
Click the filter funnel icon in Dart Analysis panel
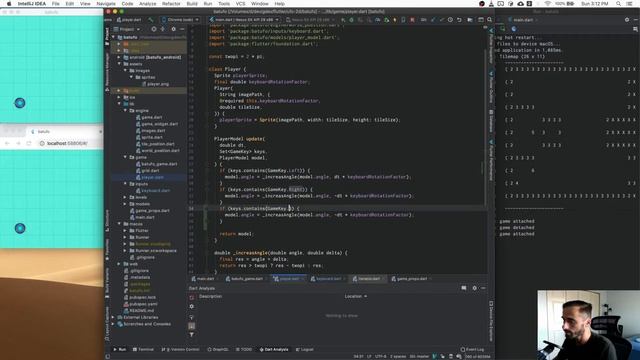pyautogui.click(x=191, y=335)
